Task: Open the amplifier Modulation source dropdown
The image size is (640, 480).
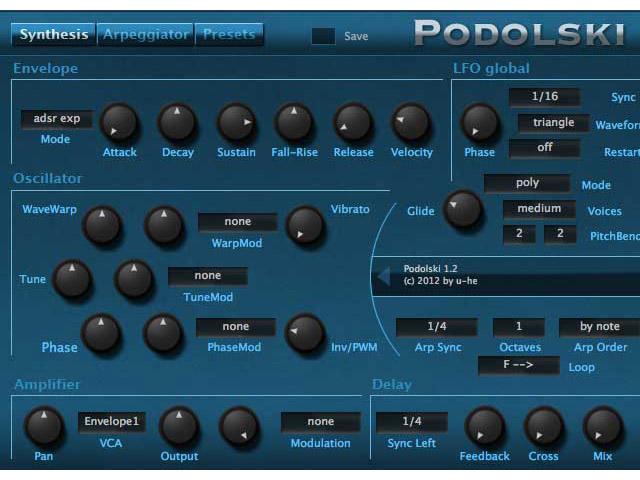Action: (x=320, y=422)
